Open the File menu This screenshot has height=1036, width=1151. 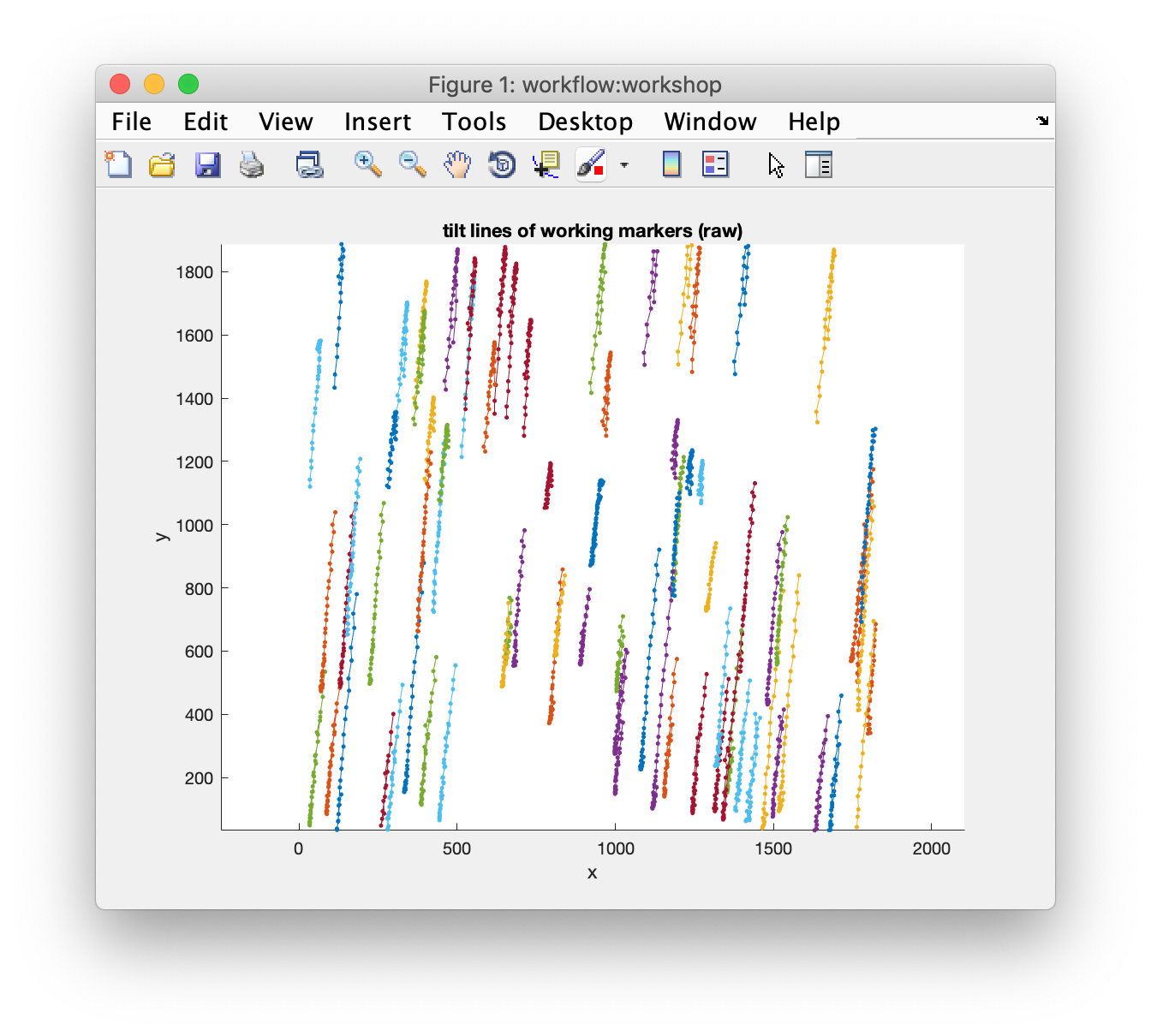pyautogui.click(x=132, y=122)
